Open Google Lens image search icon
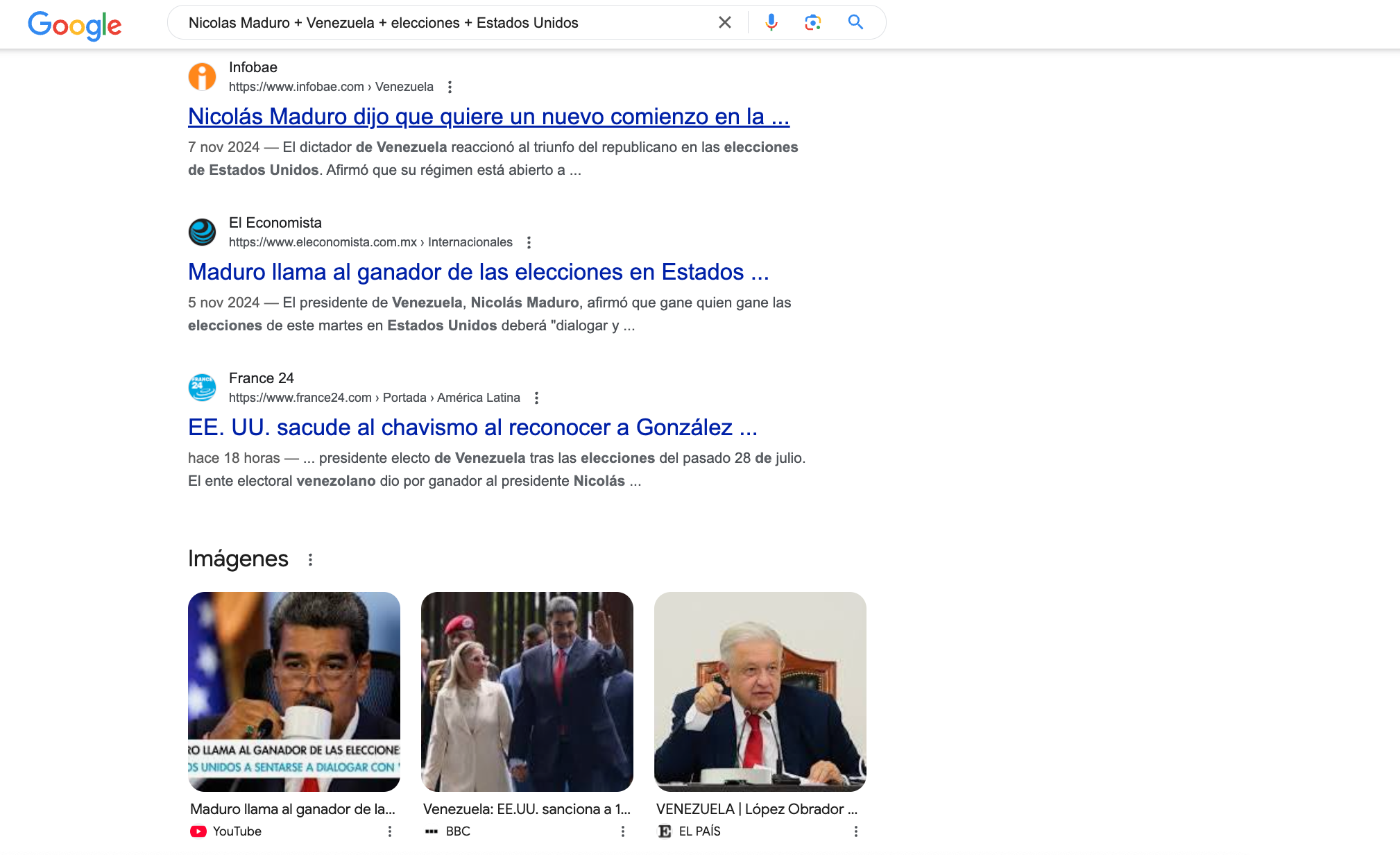The width and height of the screenshot is (1400, 855). coord(812,22)
